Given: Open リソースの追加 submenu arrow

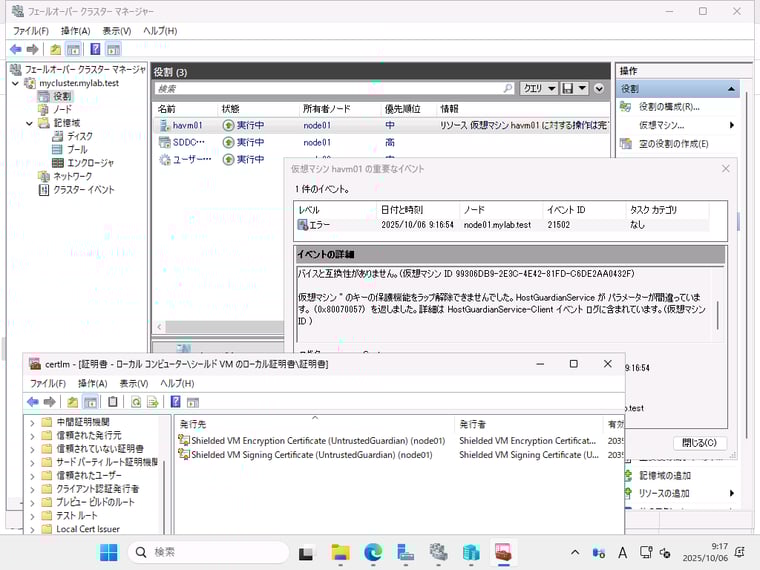Looking at the screenshot, I should [731, 493].
